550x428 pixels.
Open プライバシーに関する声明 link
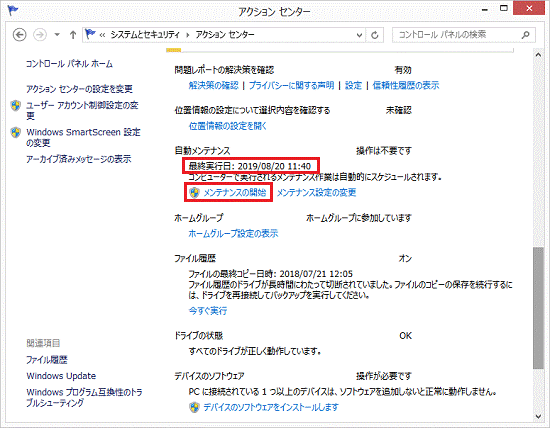coord(291,85)
